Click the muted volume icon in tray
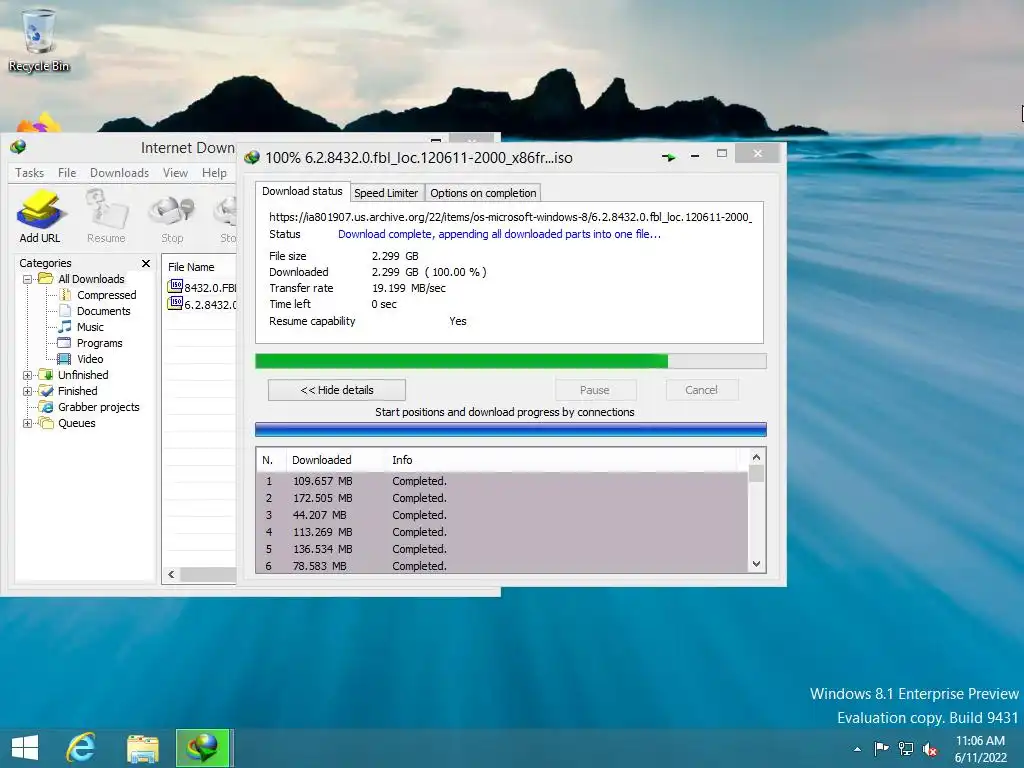The image size is (1024, 768). click(930, 749)
